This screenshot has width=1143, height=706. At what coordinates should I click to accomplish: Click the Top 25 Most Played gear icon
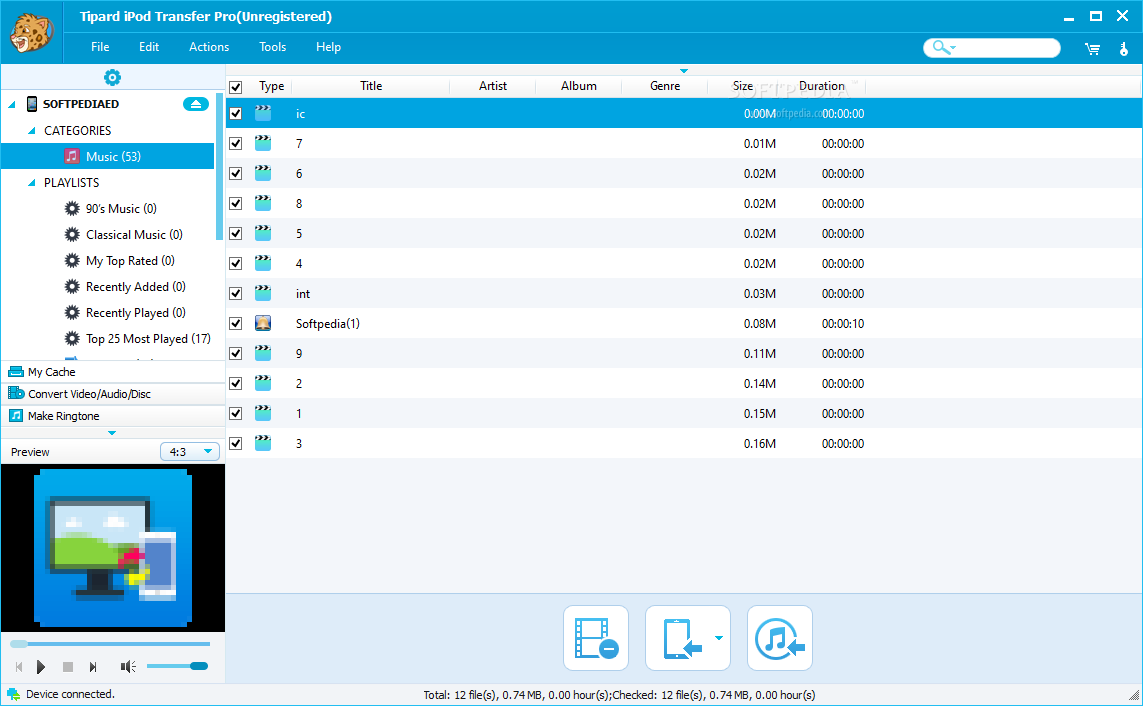click(x=72, y=339)
